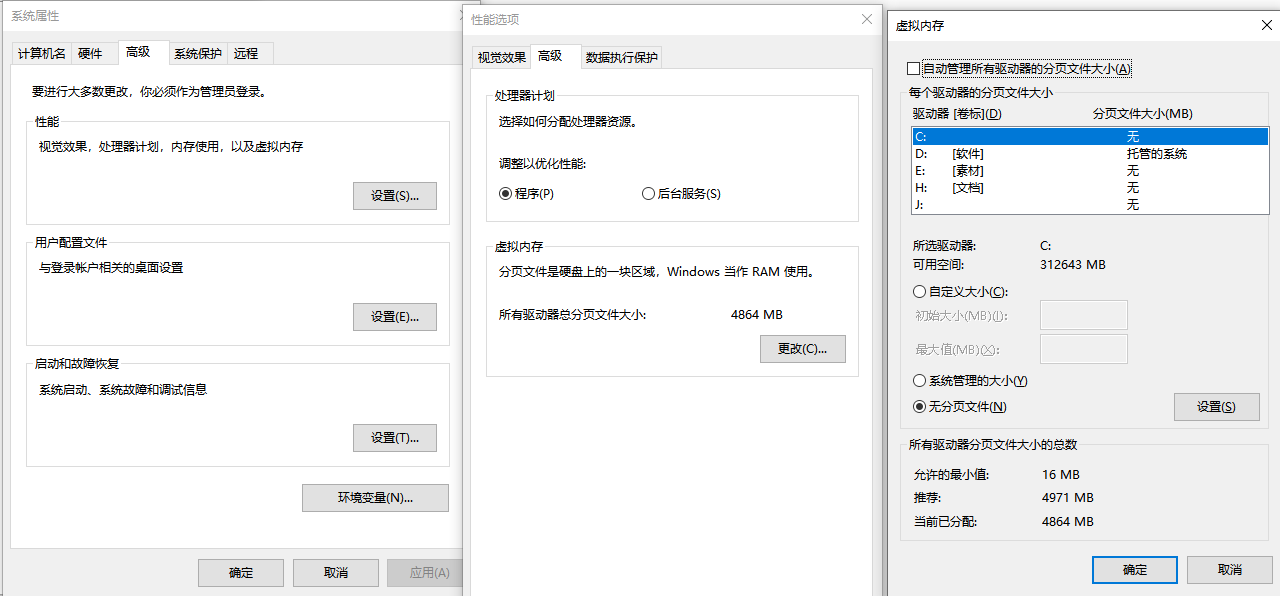Click the 应用(A) button in 系统属性
Screen dimensions: 1280x596
point(426,572)
